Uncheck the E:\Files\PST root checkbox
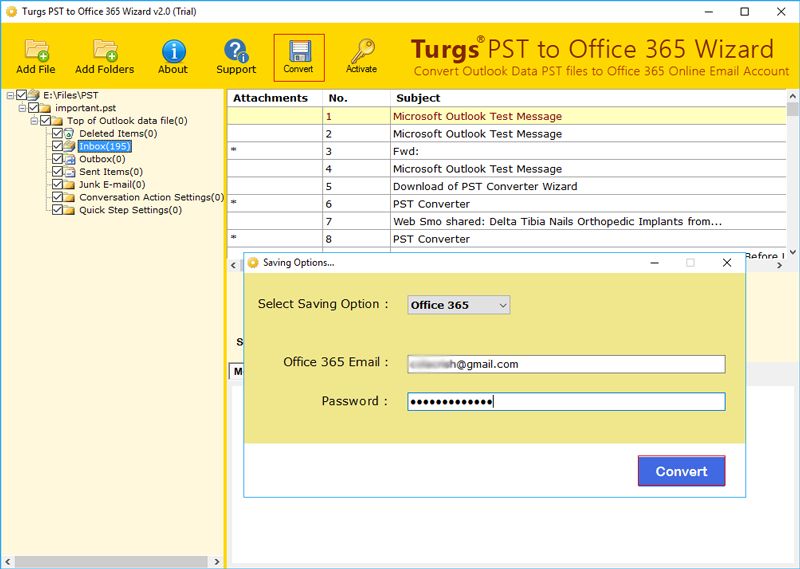Viewport: 800px width, 569px height. pos(21,95)
